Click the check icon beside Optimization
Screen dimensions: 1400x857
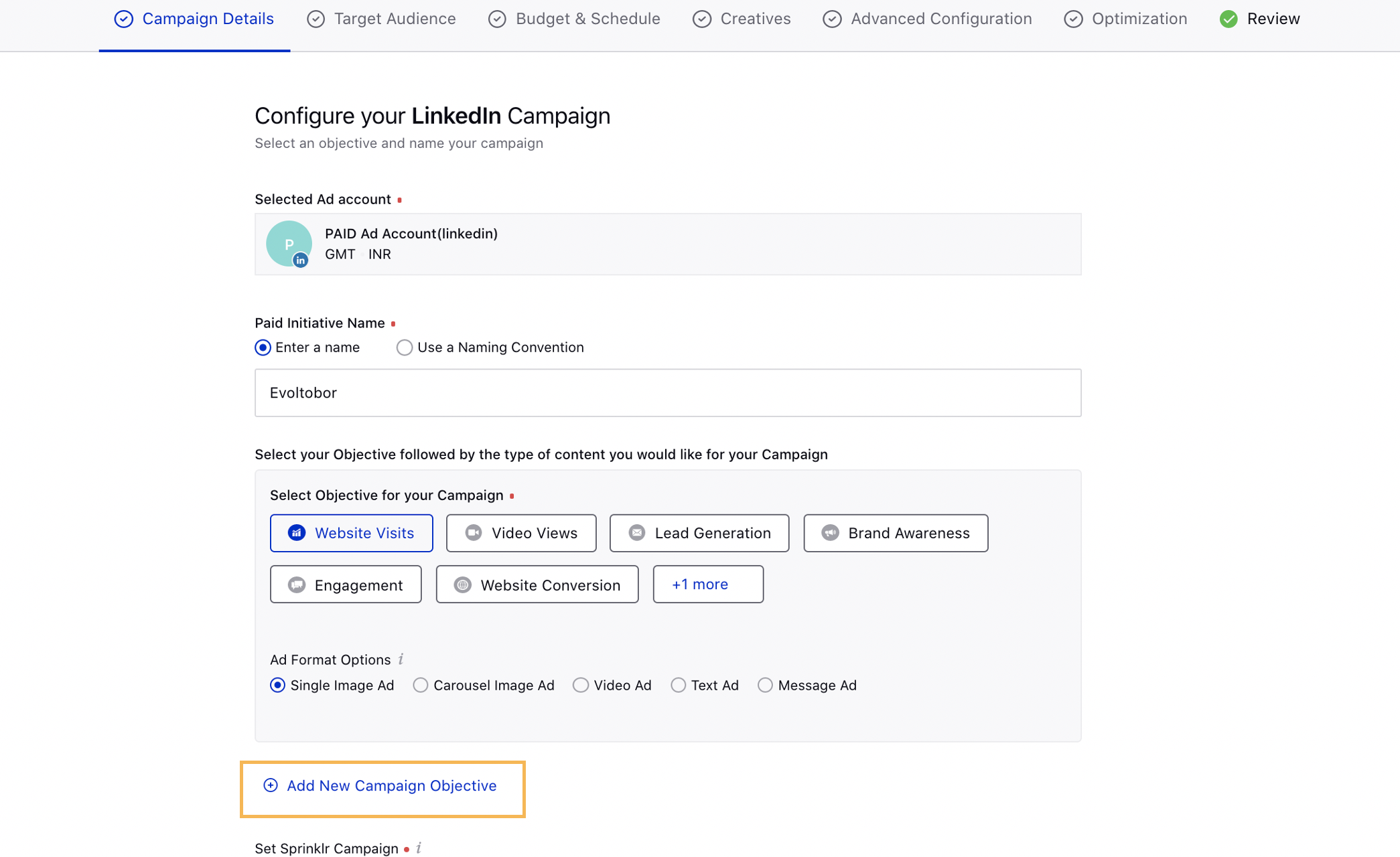point(1073,19)
